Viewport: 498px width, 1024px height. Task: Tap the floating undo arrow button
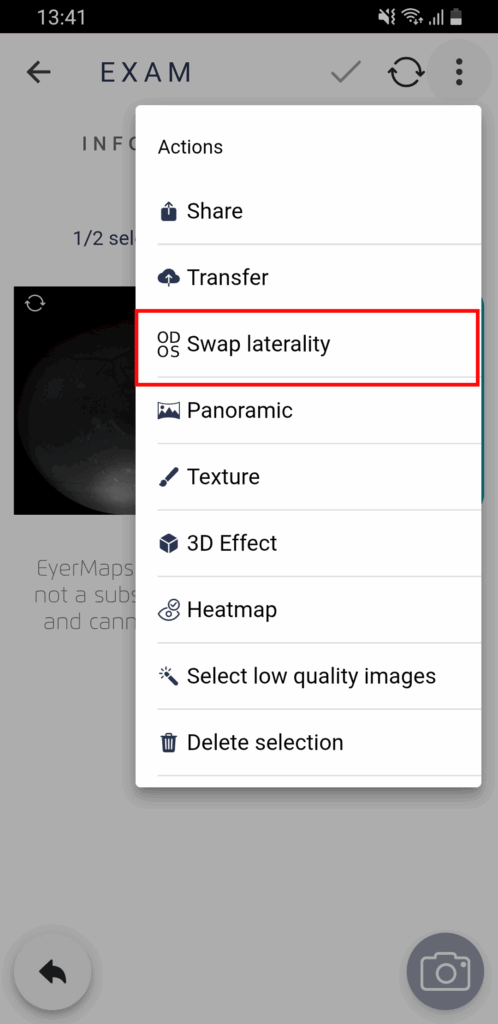pyautogui.click(x=53, y=973)
